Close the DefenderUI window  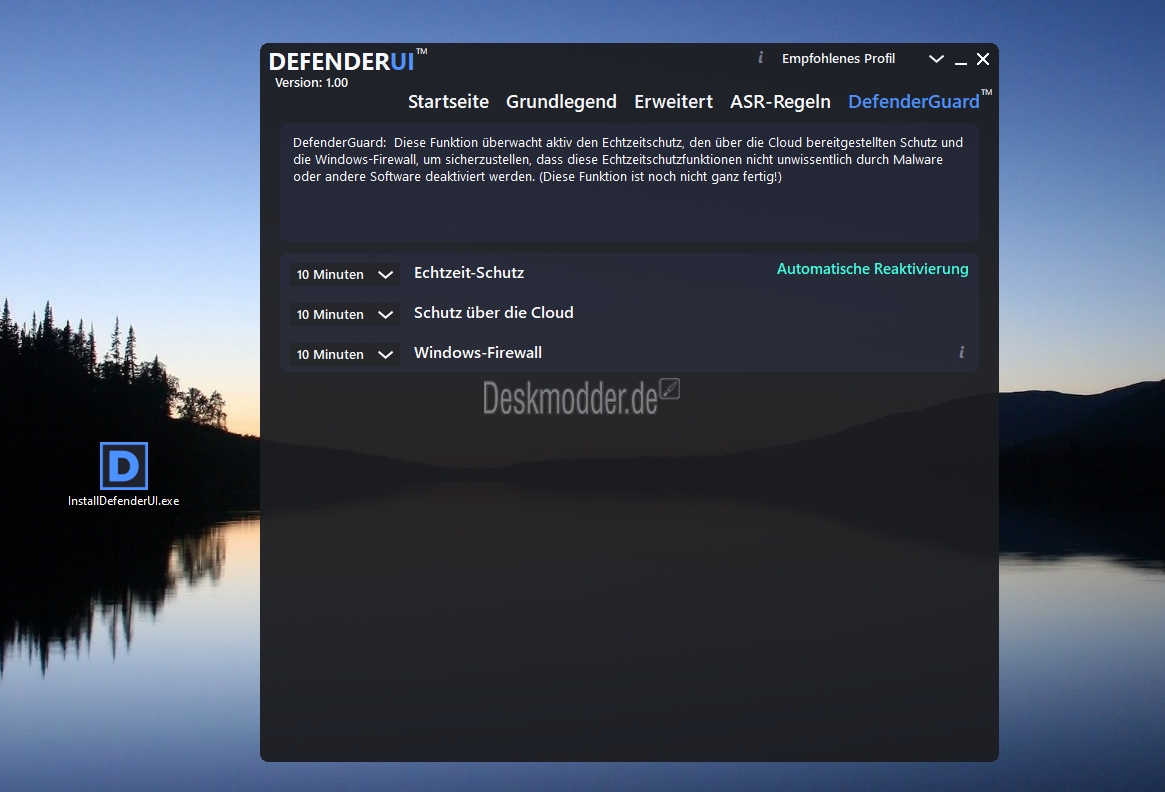[x=983, y=59]
